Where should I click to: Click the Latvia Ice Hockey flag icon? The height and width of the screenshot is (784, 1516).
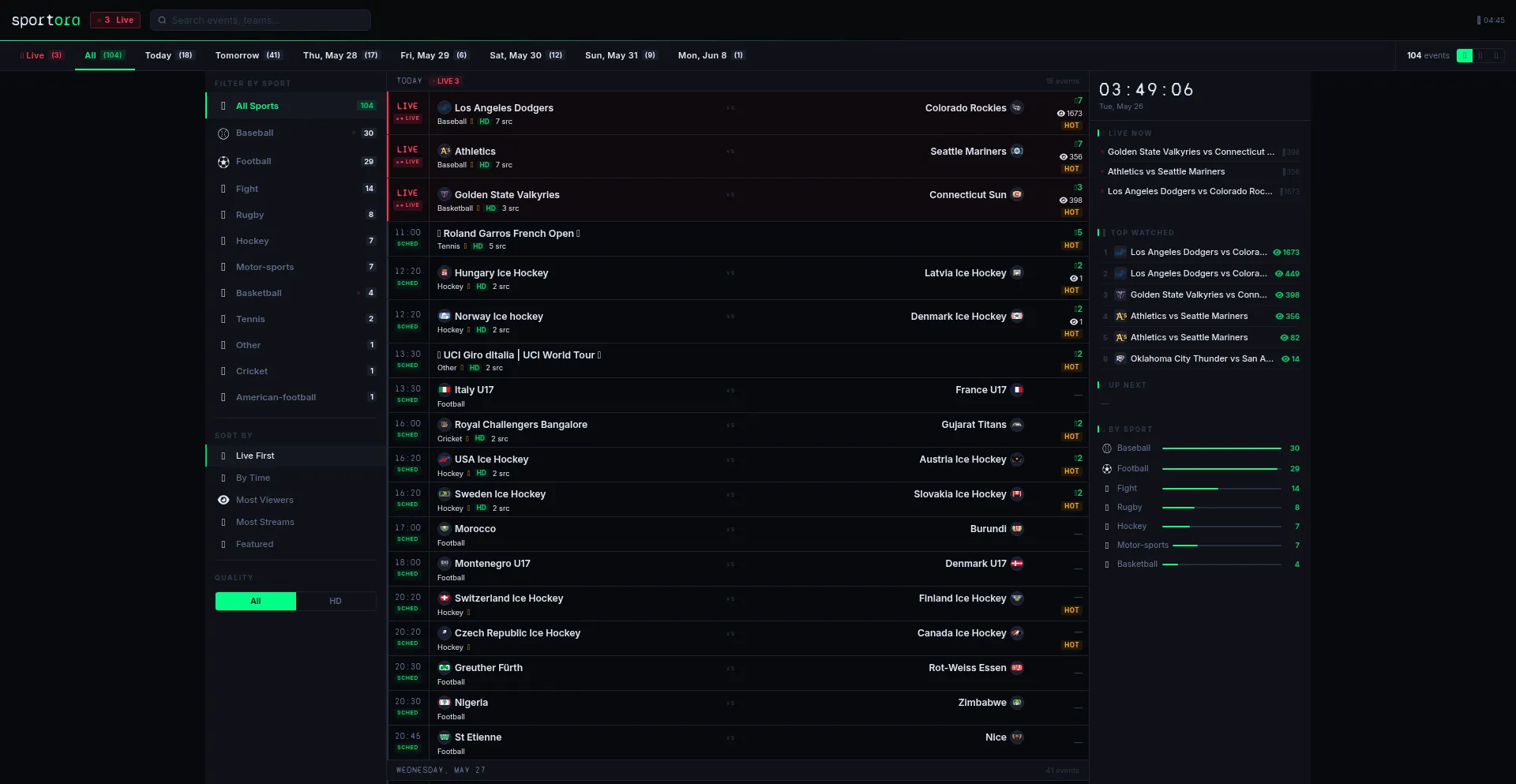coord(1017,272)
